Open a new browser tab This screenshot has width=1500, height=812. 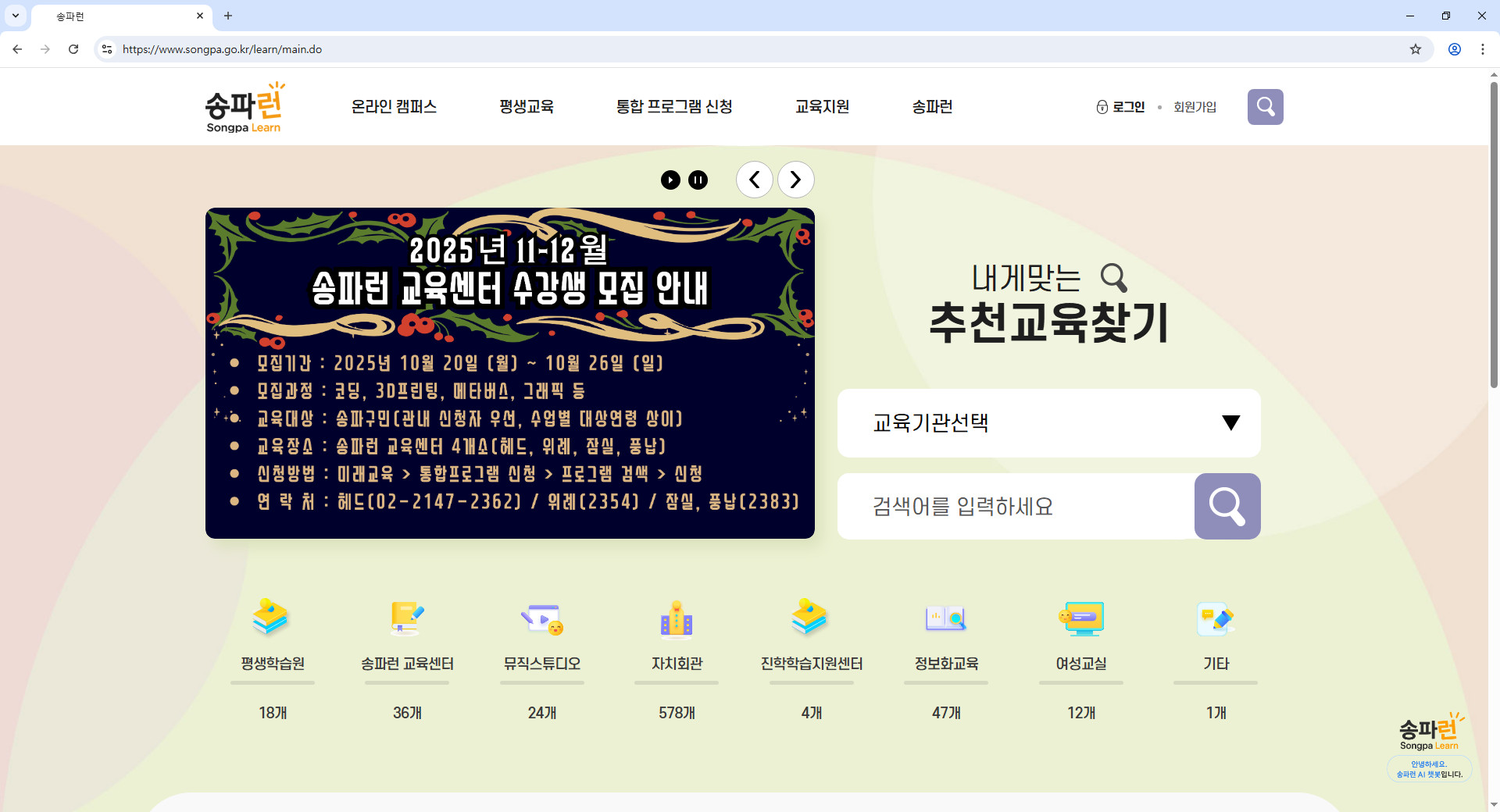[228, 16]
